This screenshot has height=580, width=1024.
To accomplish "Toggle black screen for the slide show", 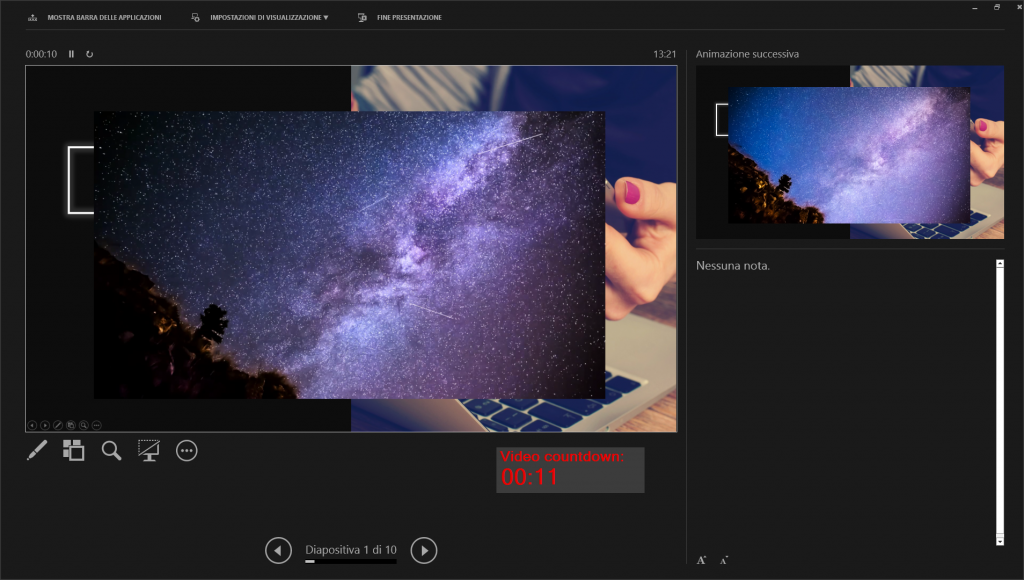I will point(149,451).
